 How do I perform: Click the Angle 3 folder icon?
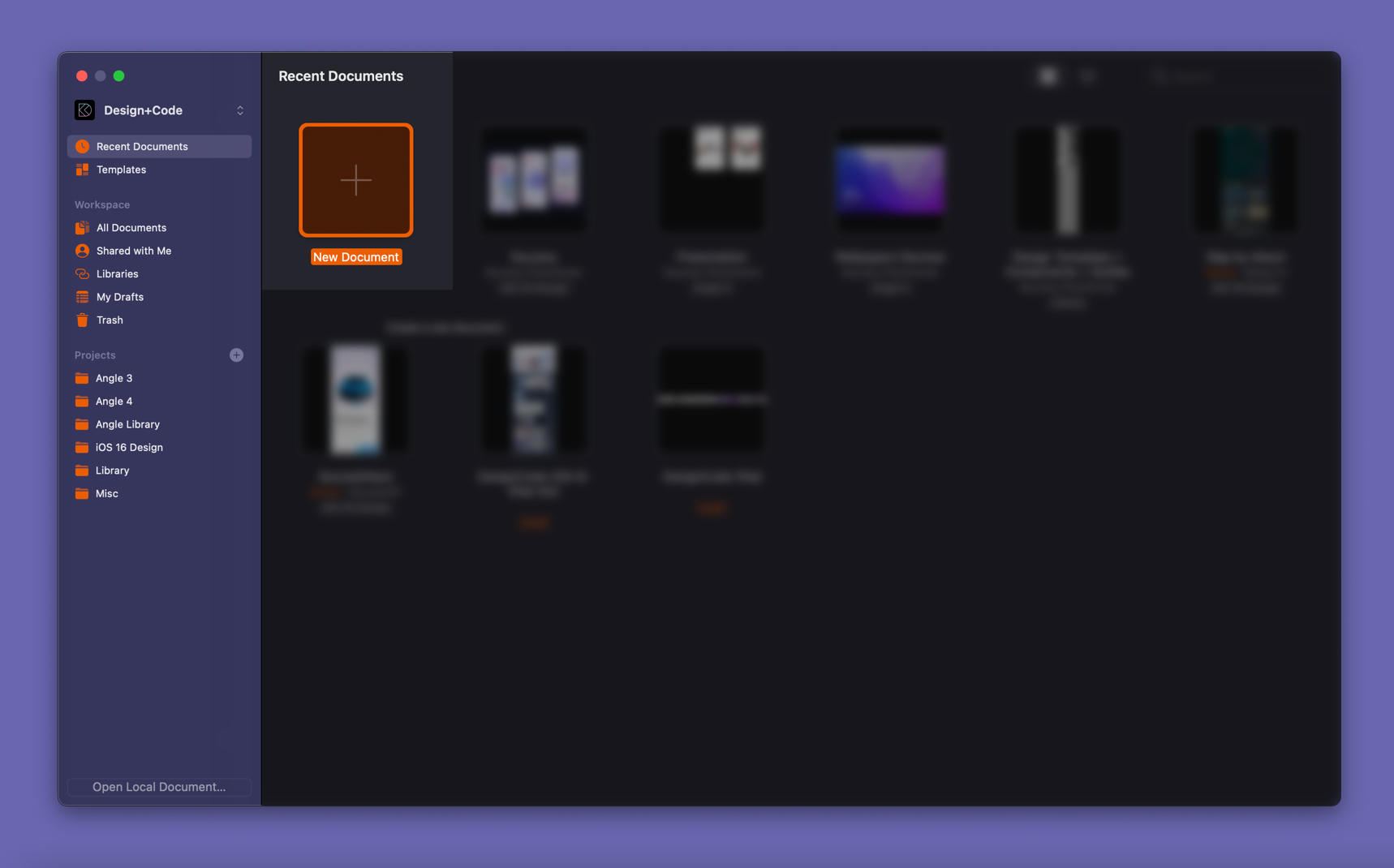(82, 378)
